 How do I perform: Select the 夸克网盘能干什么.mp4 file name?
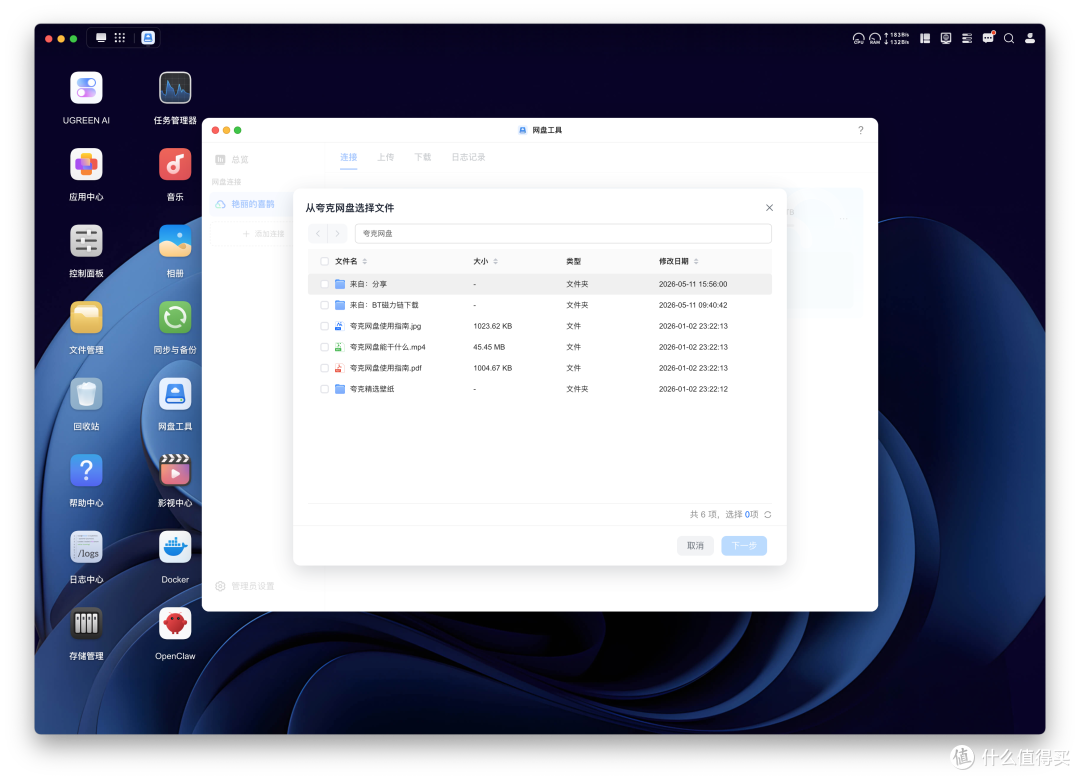pyautogui.click(x=387, y=347)
